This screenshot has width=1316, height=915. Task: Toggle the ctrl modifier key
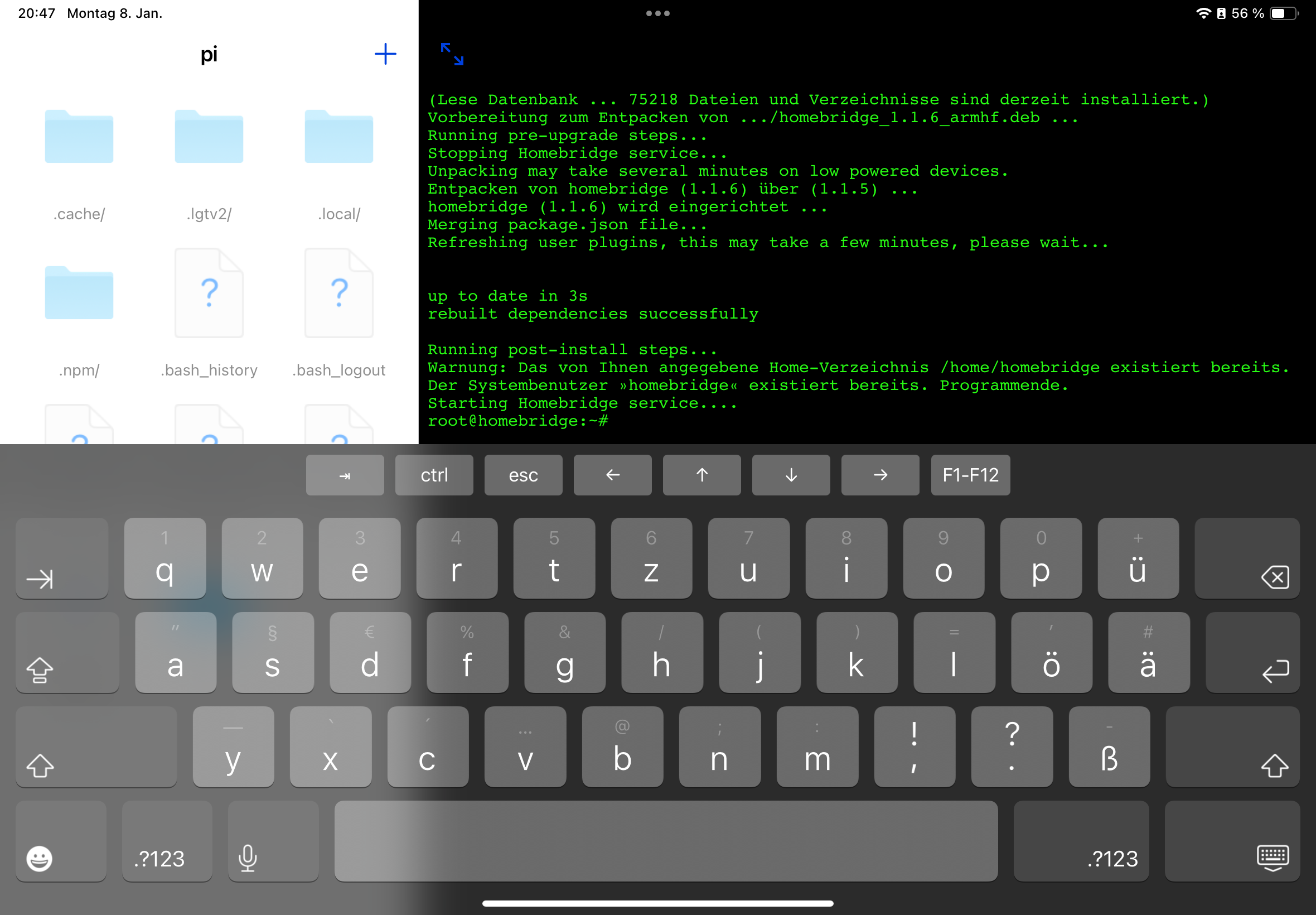pos(434,475)
